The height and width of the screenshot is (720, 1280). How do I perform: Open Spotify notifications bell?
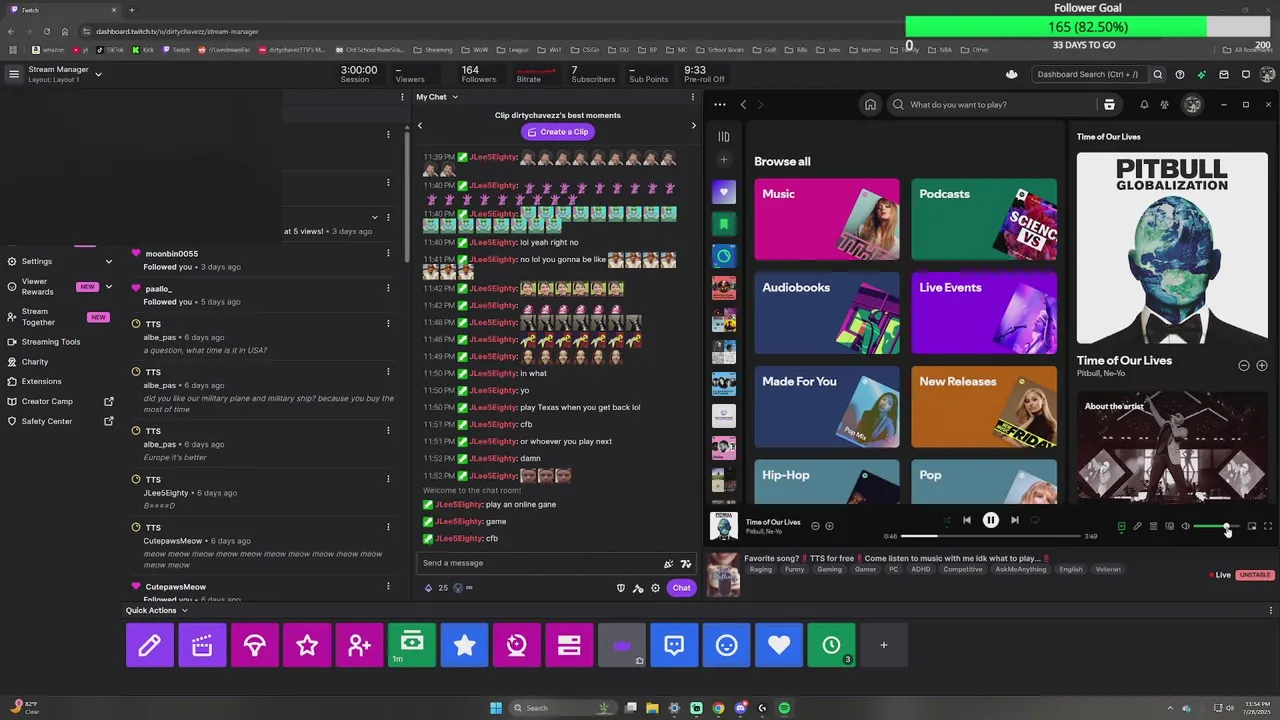(1144, 105)
